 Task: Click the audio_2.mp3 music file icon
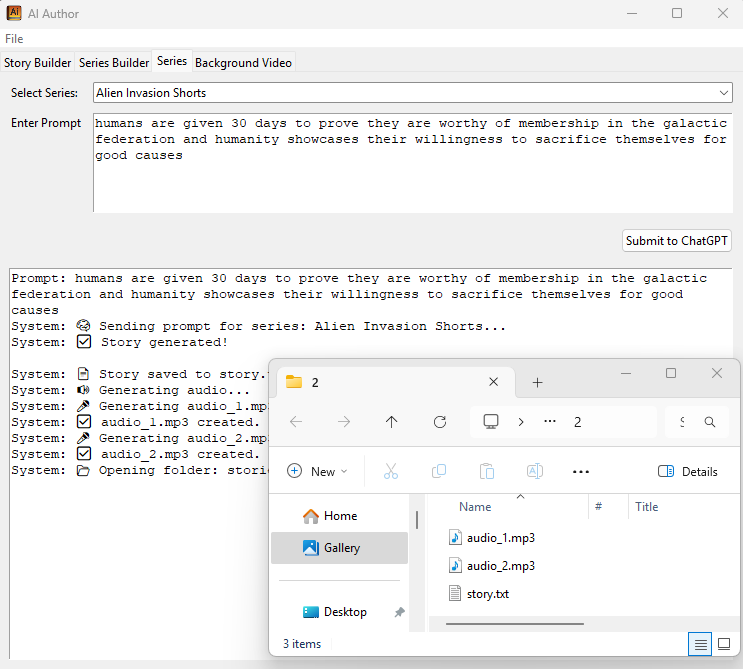[455, 565]
